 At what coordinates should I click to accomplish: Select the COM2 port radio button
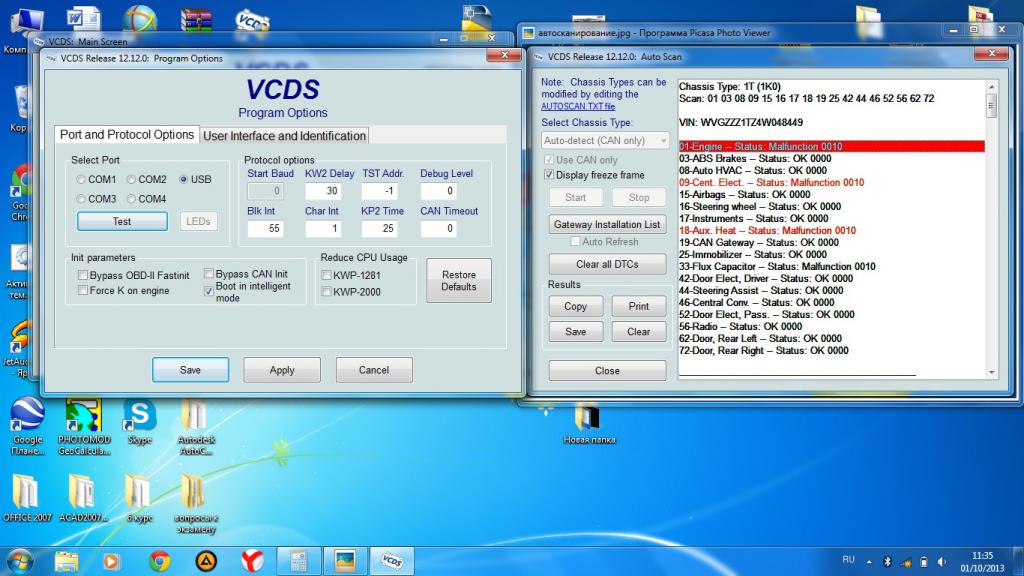point(131,180)
